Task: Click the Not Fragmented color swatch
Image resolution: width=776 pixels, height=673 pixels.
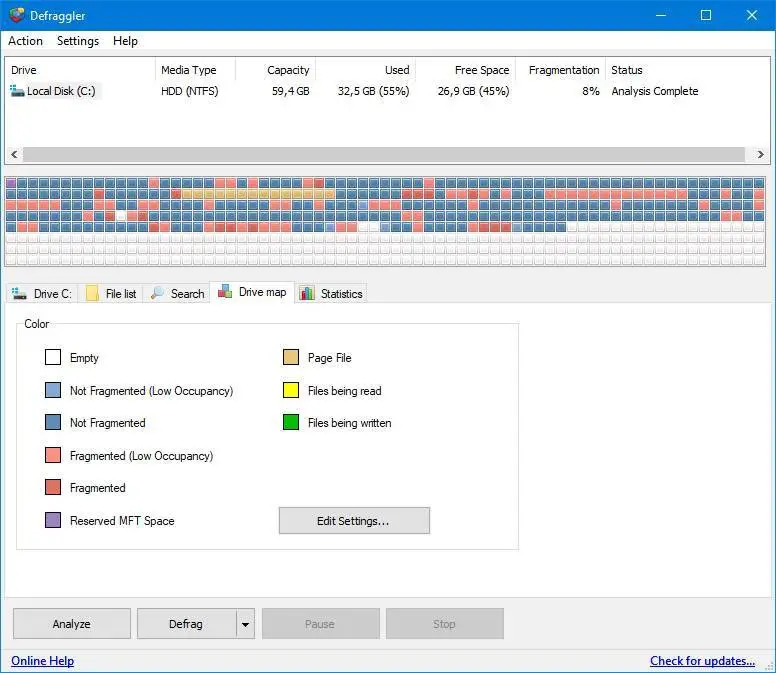Action: tap(53, 422)
